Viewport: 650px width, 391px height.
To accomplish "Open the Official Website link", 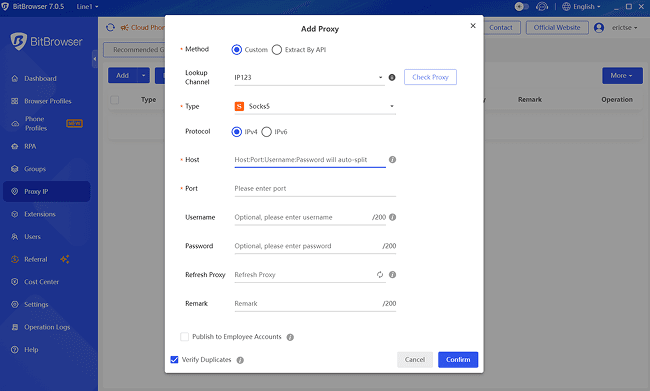I will coord(557,28).
